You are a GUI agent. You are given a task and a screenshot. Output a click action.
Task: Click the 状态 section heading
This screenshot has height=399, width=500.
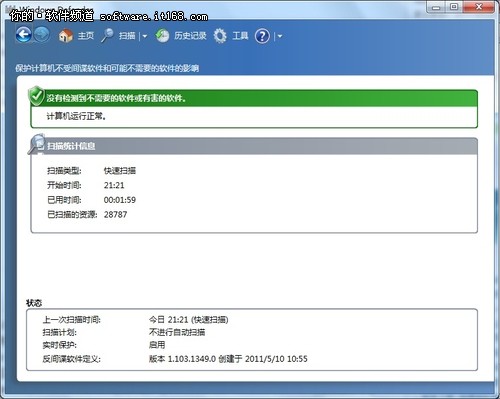(34, 303)
